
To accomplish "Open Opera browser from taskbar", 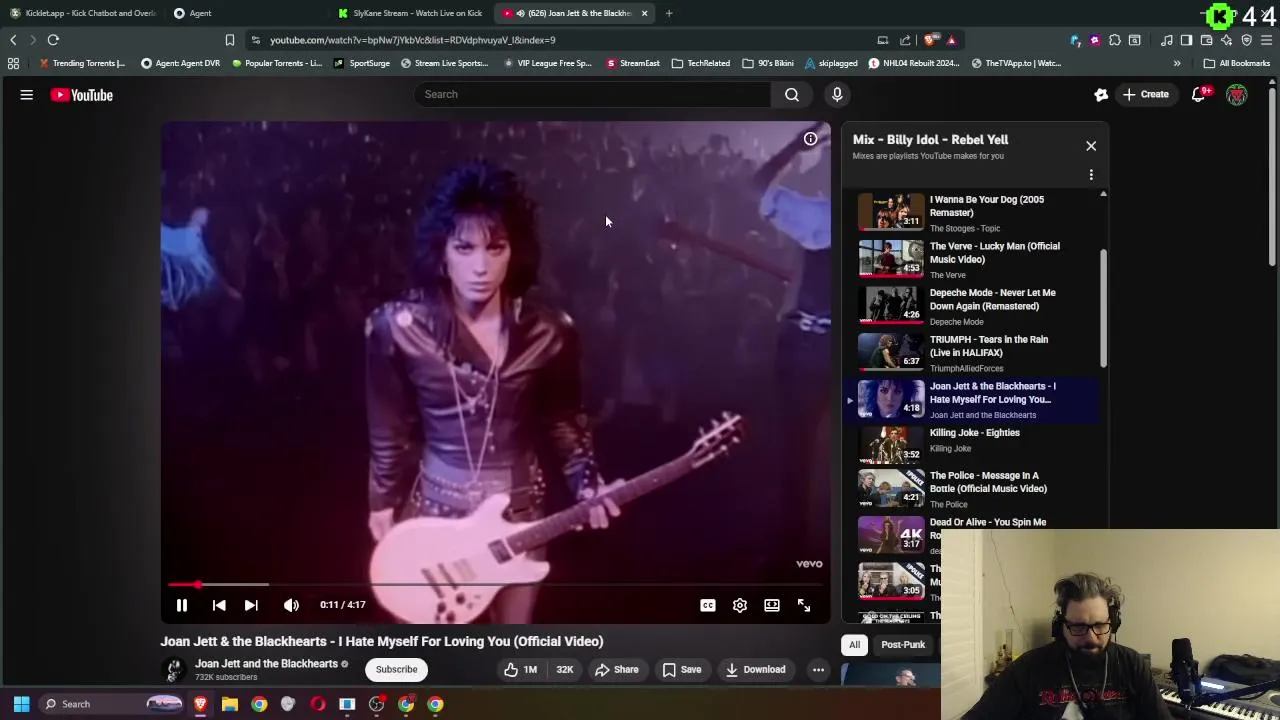I will 318,704.
